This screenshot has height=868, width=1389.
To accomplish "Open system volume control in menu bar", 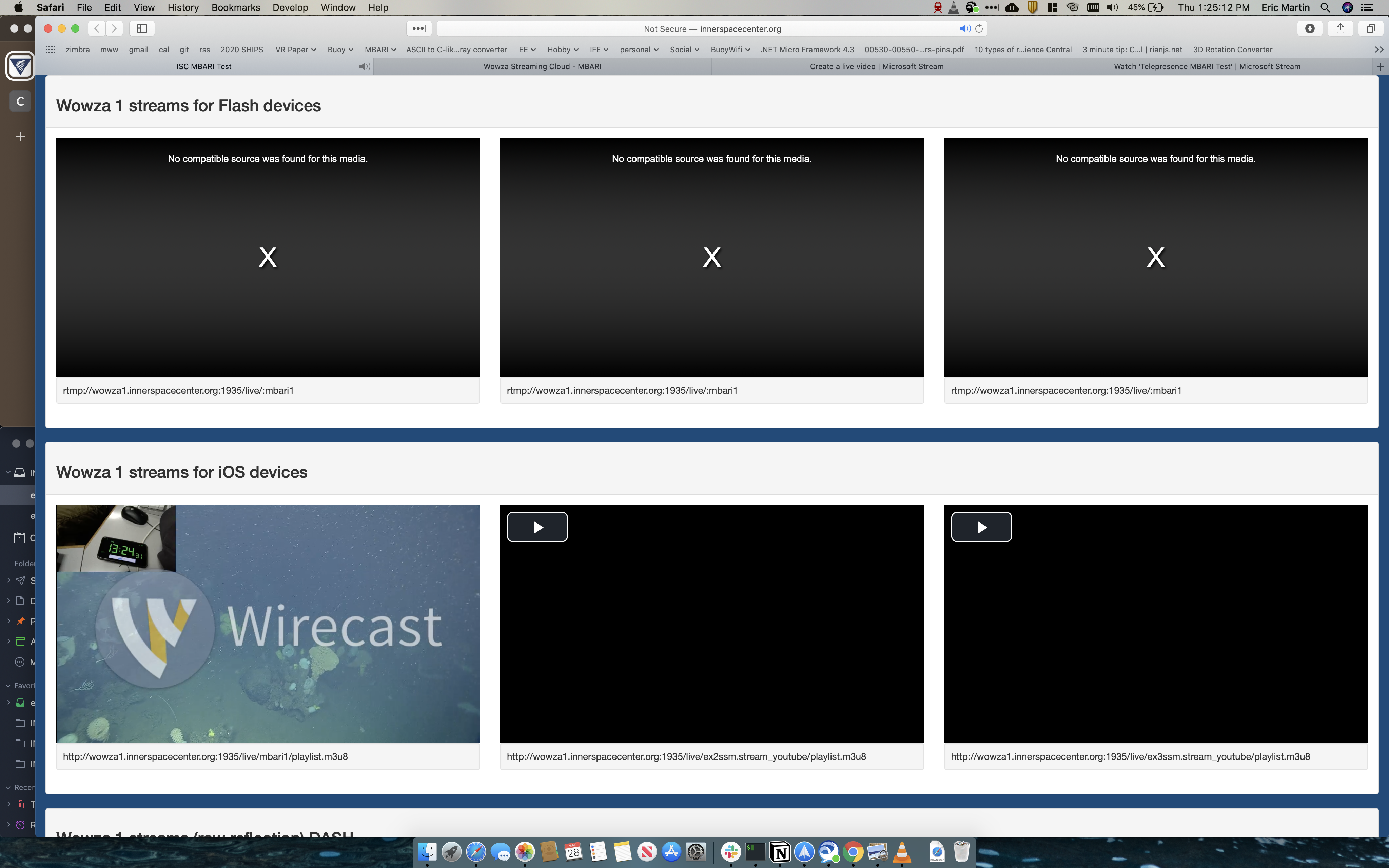I will [x=1112, y=7].
